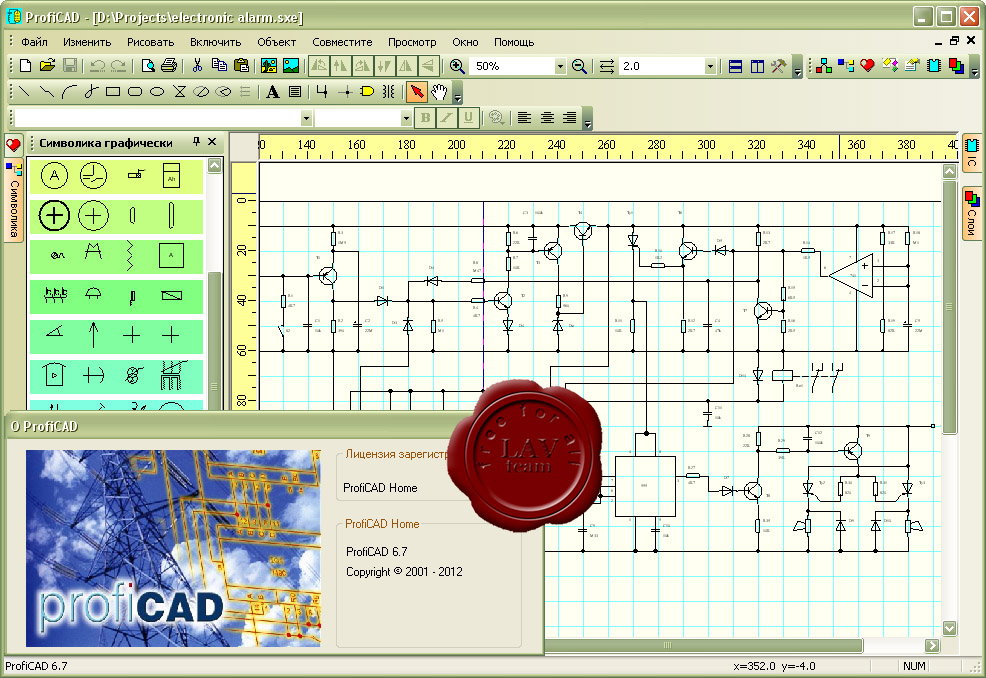Open a file with the folder icon
This screenshot has width=986, height=678.
47,65
